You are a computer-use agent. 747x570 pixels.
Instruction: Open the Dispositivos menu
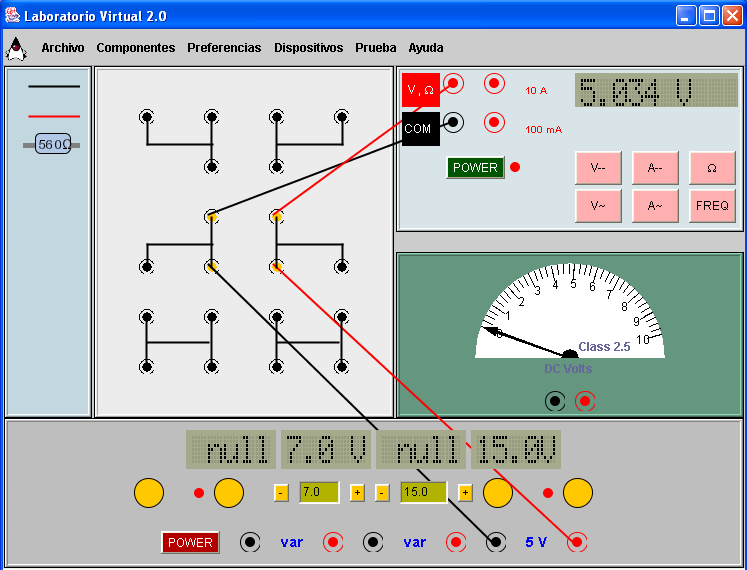click(308, 48)
